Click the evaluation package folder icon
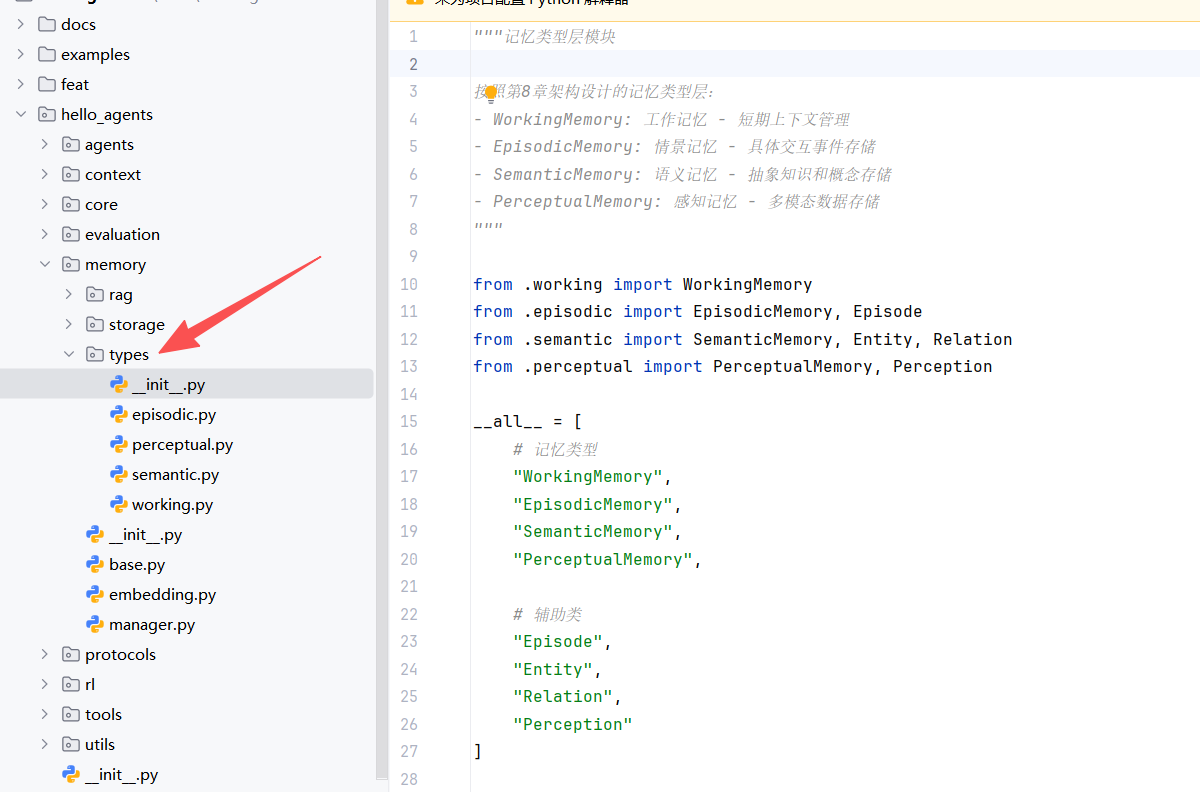This screenshot has width=1200, height=792. pyautogui.click(x=71, y=234)
